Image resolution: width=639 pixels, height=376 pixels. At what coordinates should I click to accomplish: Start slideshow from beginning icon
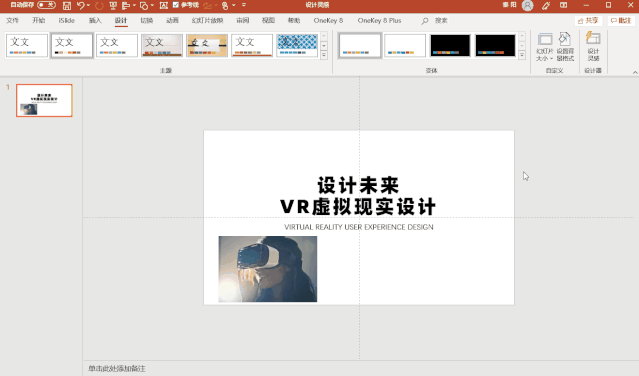(113, 5)
